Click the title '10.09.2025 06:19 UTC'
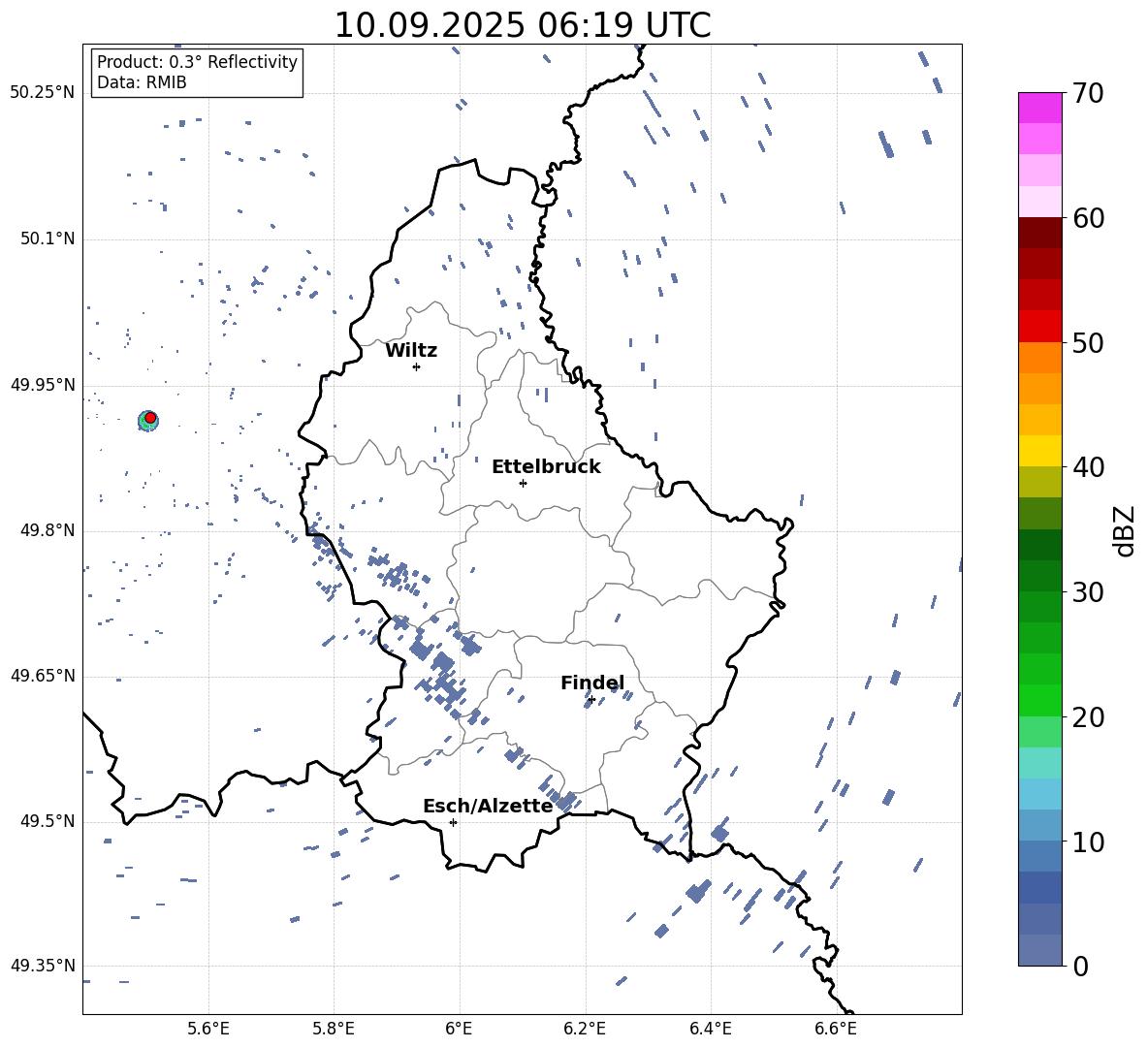The height and width of the screenshot is (1048, 1148). 523,25
